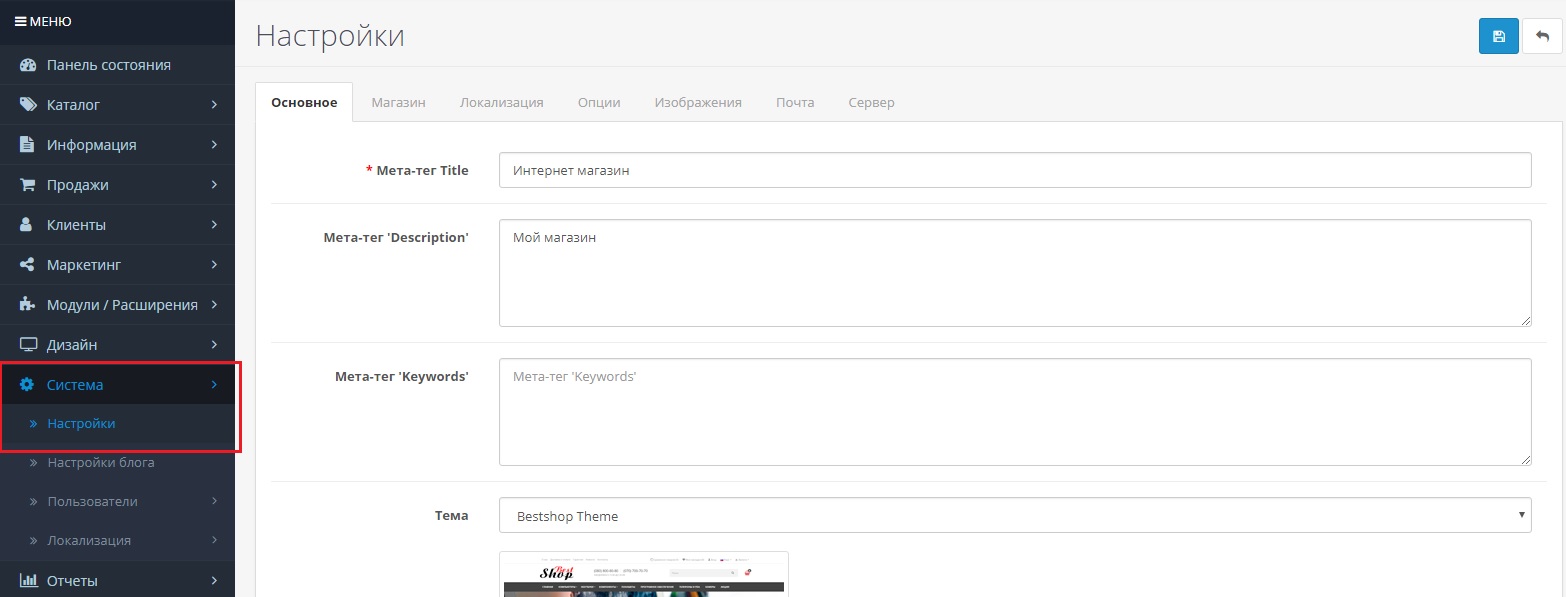Viewport: 1566px width, 597px height.
Task: Click the hamburger menu icon
Action: pos(20,21)
